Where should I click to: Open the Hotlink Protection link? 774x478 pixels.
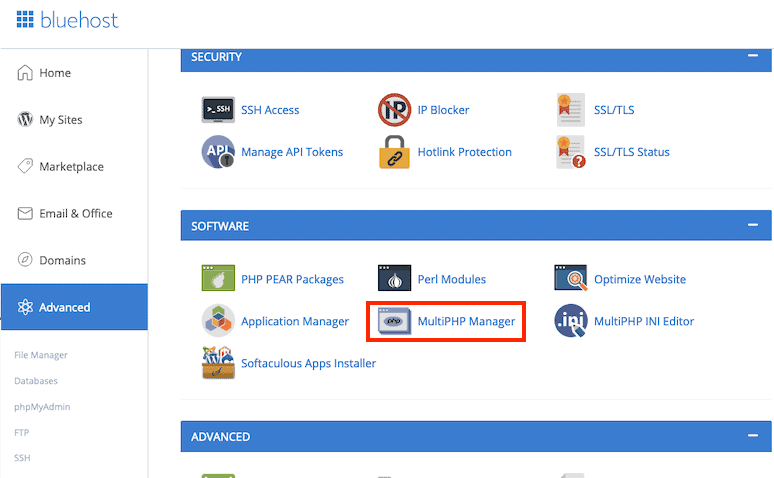tap(464, 152)
